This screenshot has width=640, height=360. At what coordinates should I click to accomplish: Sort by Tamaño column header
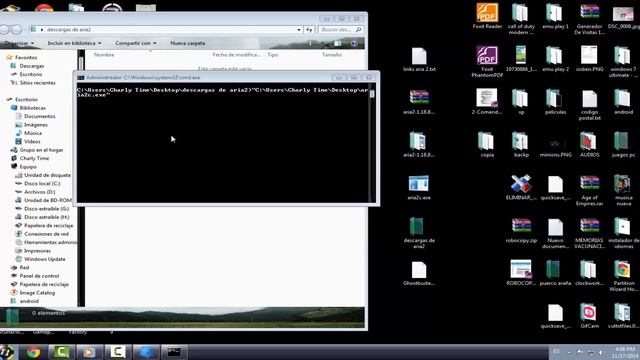[x=331, y=54]
